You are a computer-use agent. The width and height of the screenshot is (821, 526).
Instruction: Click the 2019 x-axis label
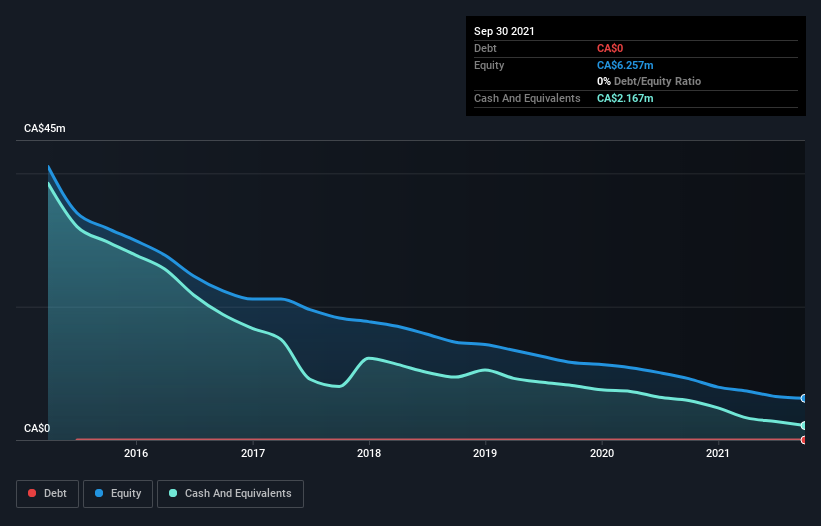pos(485,453)
